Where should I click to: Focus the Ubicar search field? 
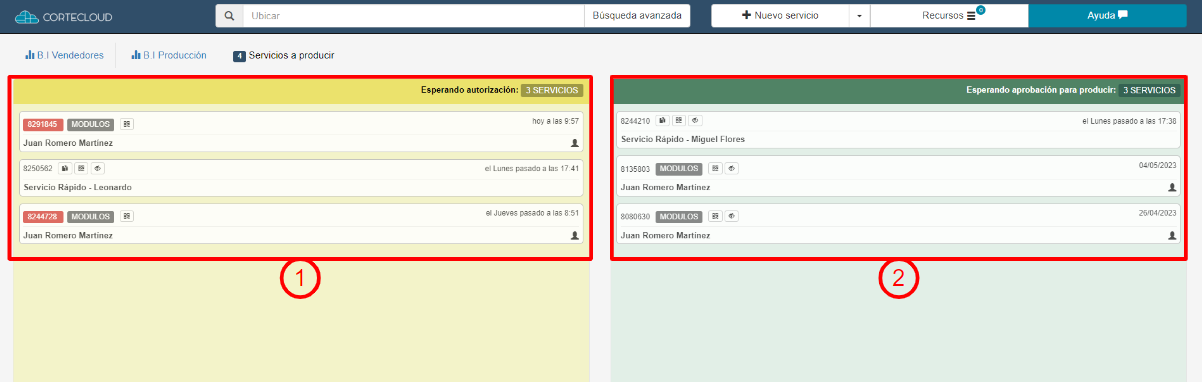click(x=413, y=16)
